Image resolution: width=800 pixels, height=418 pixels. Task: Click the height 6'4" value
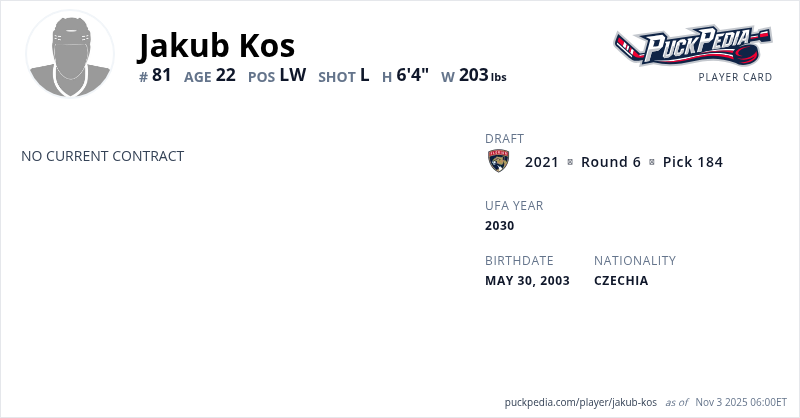(413, 75)
